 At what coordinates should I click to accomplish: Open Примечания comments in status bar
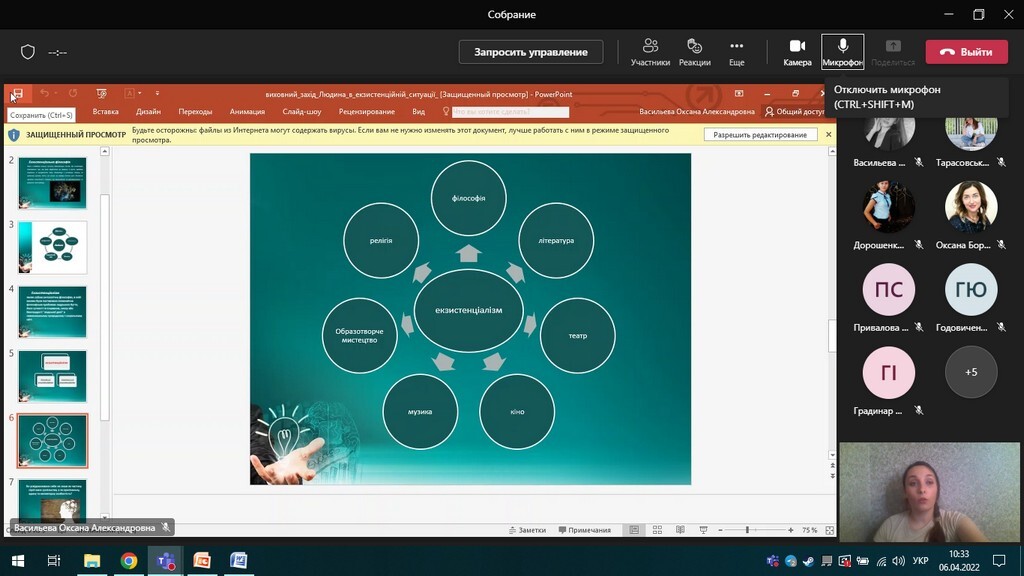584,530
